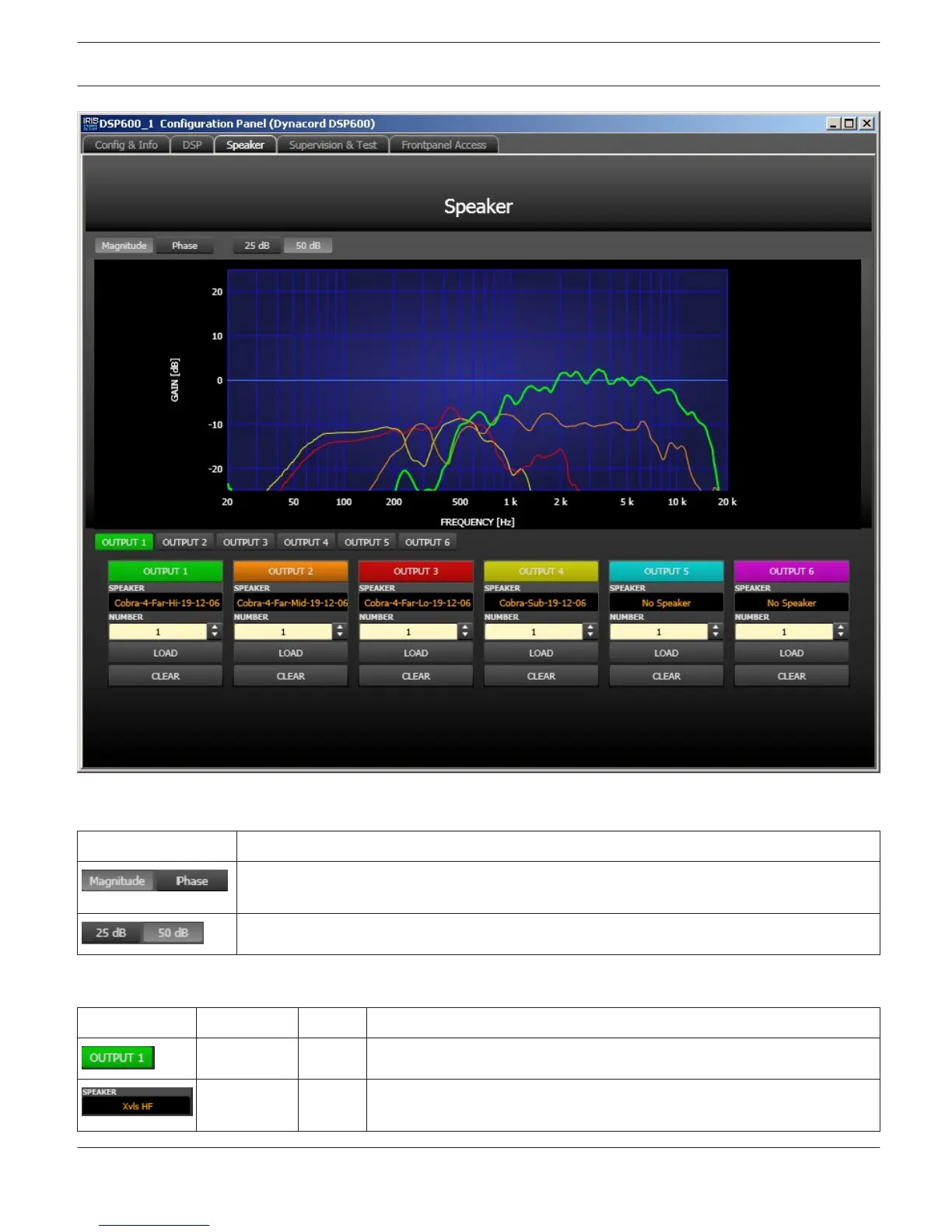Click LOAD under OUTPUT 2
Viewport: 952px width, 1232px height.
(x=290, y=653)
